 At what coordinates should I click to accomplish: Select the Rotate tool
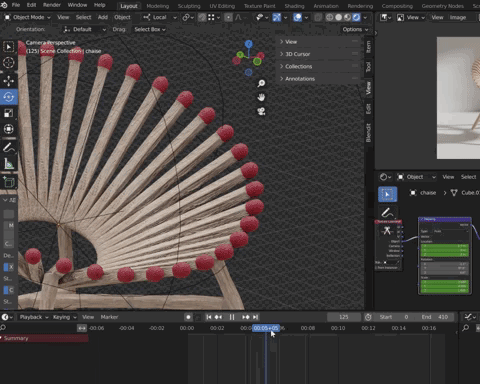click(9, 97)
